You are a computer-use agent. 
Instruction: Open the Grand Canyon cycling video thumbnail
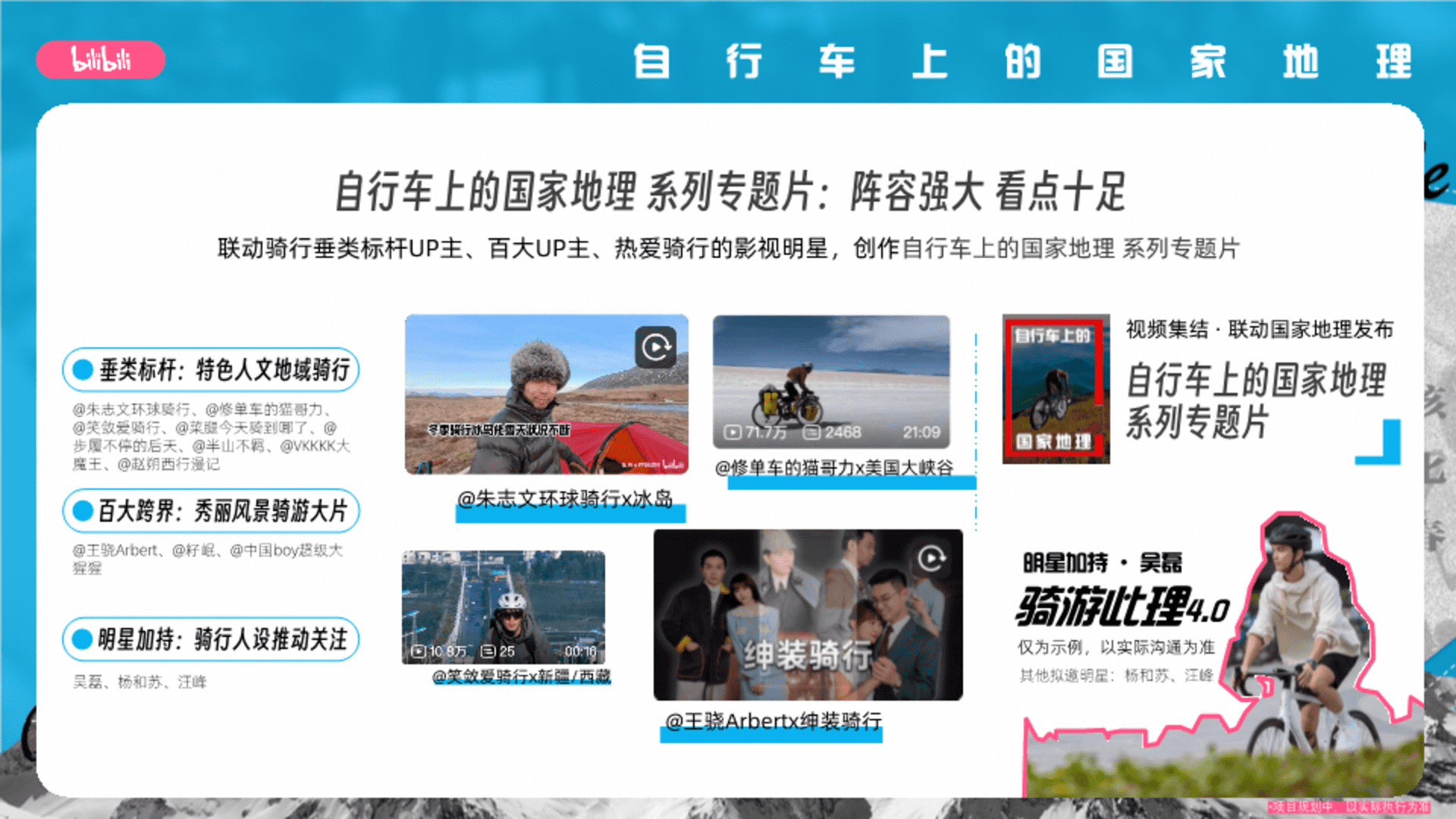(x=831, y=381)
